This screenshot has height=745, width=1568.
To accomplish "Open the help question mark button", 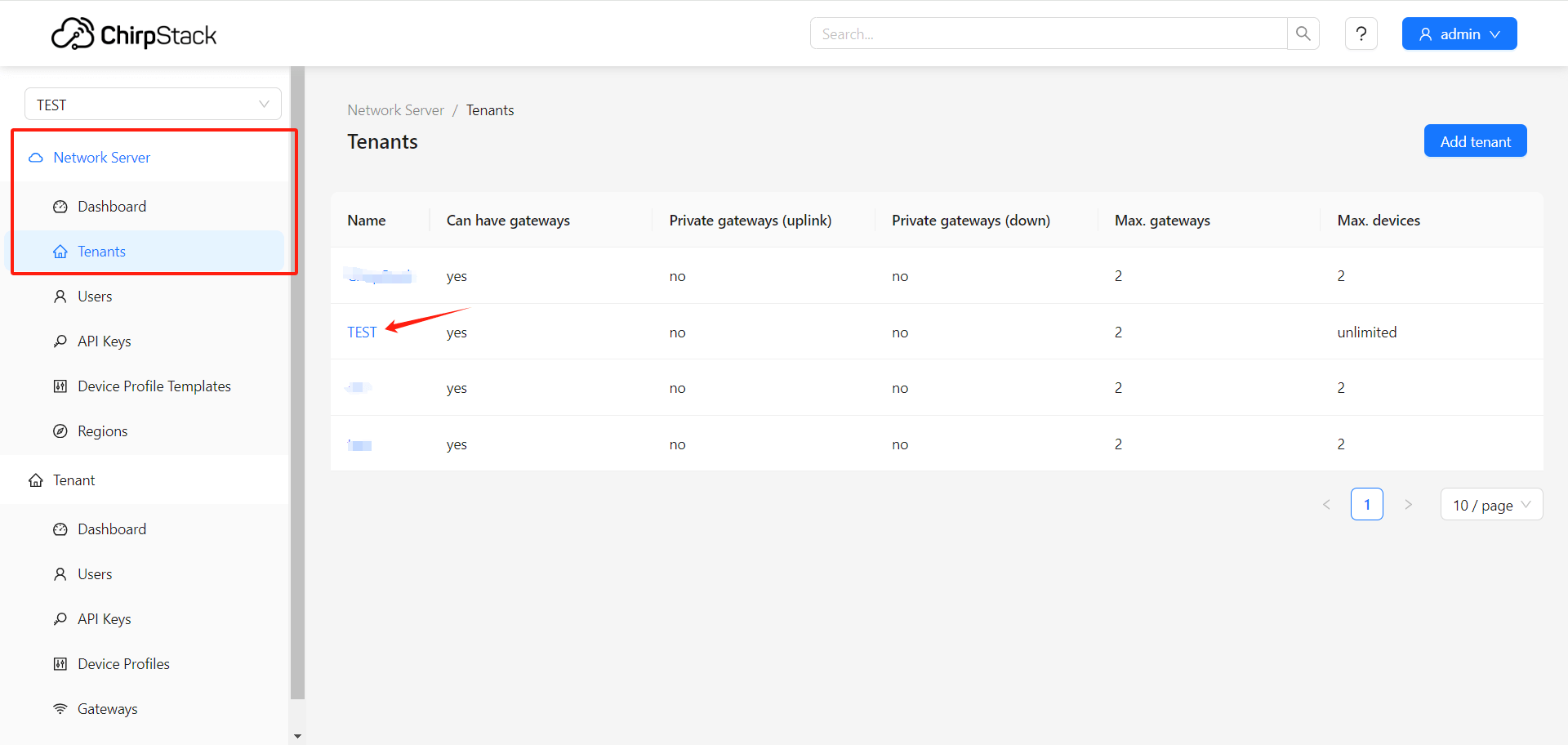I will [x=1361, y=33].
